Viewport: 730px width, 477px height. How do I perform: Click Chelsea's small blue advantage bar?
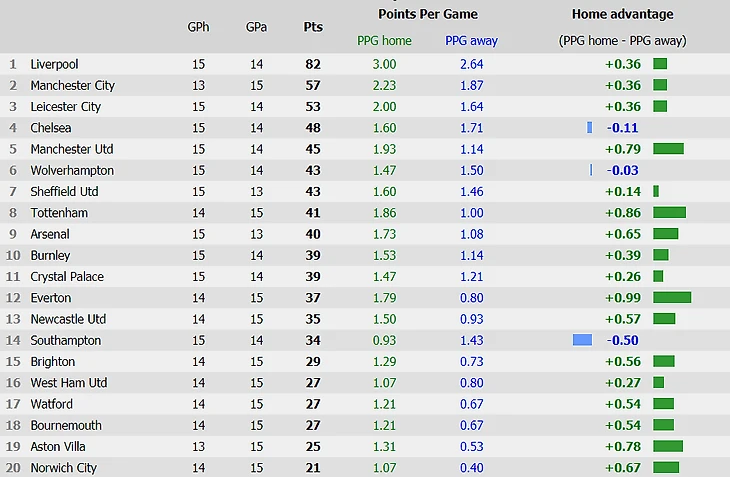click(x=590, y=128)
